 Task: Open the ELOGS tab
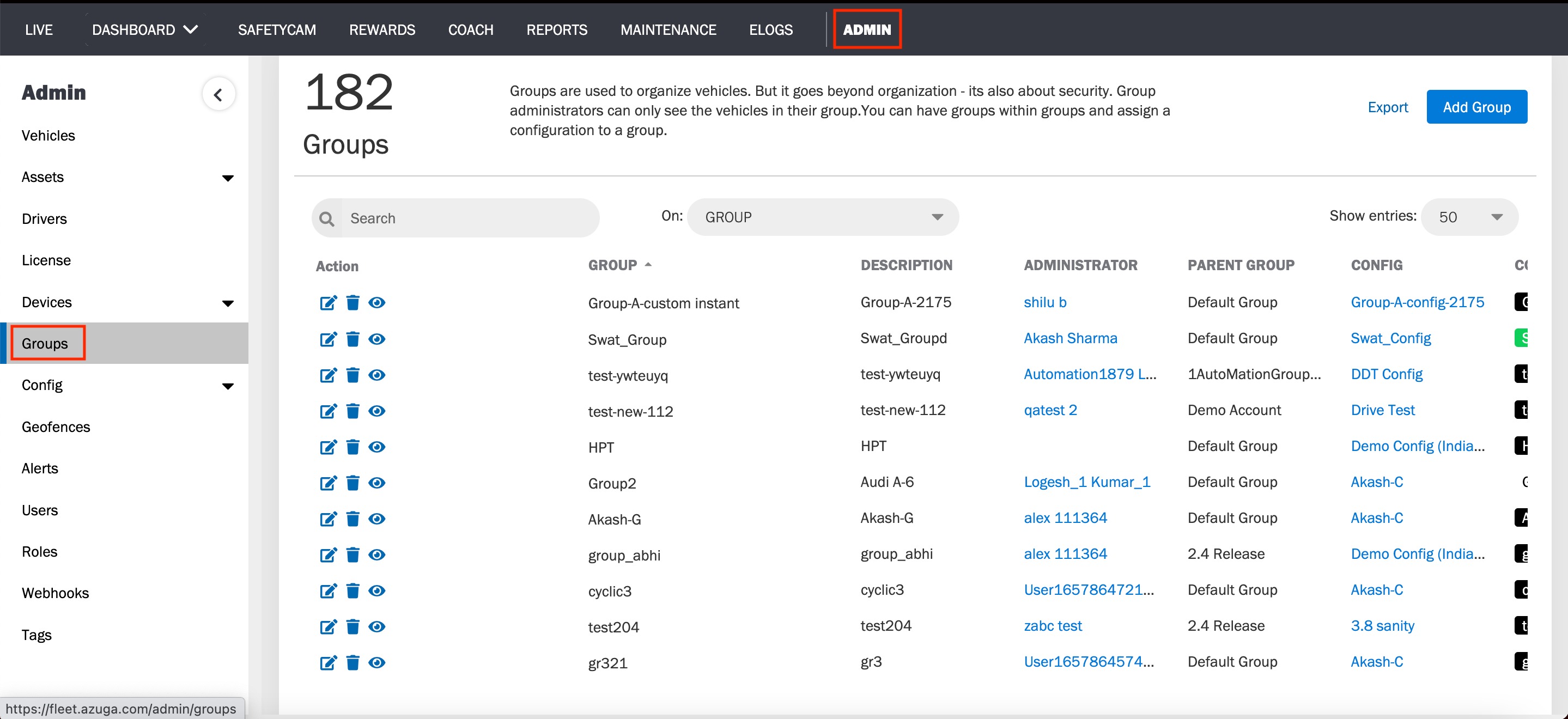[770, 29]
